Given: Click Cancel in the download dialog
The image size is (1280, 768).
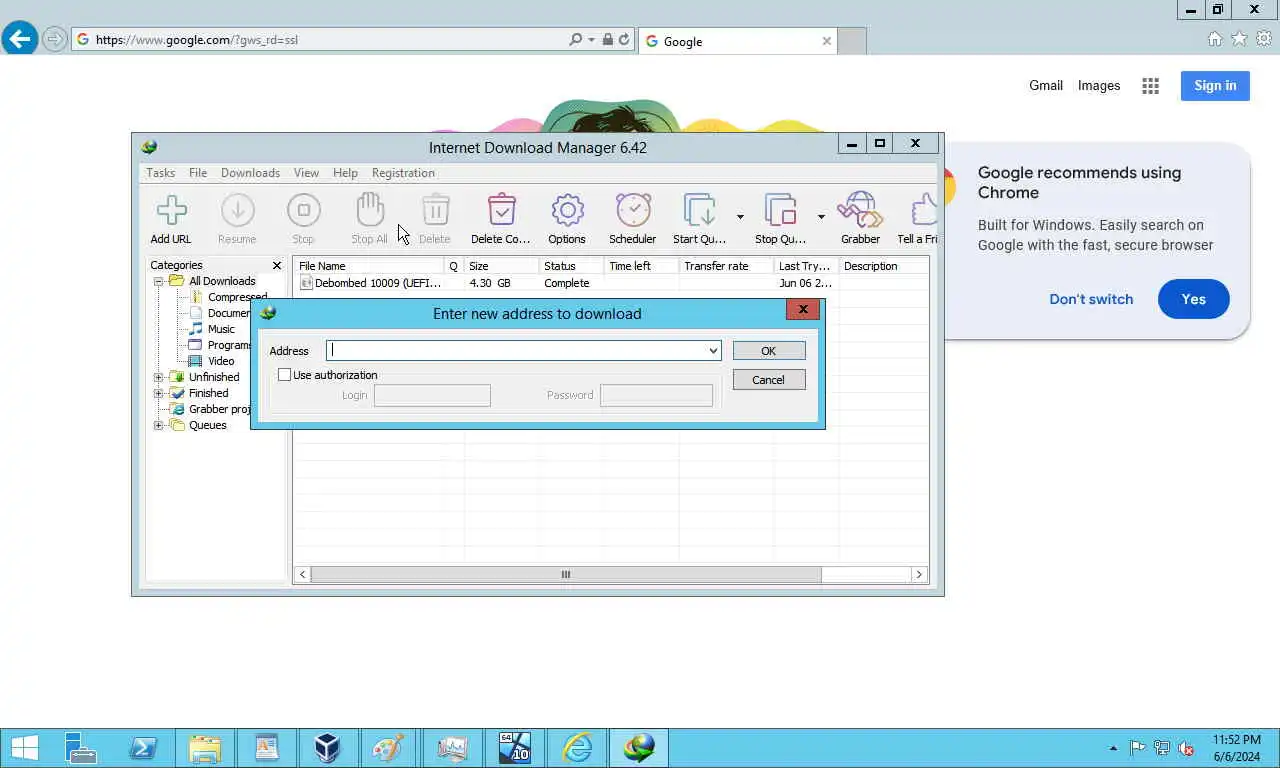Looking at the screenshot, I should point(769,380).
